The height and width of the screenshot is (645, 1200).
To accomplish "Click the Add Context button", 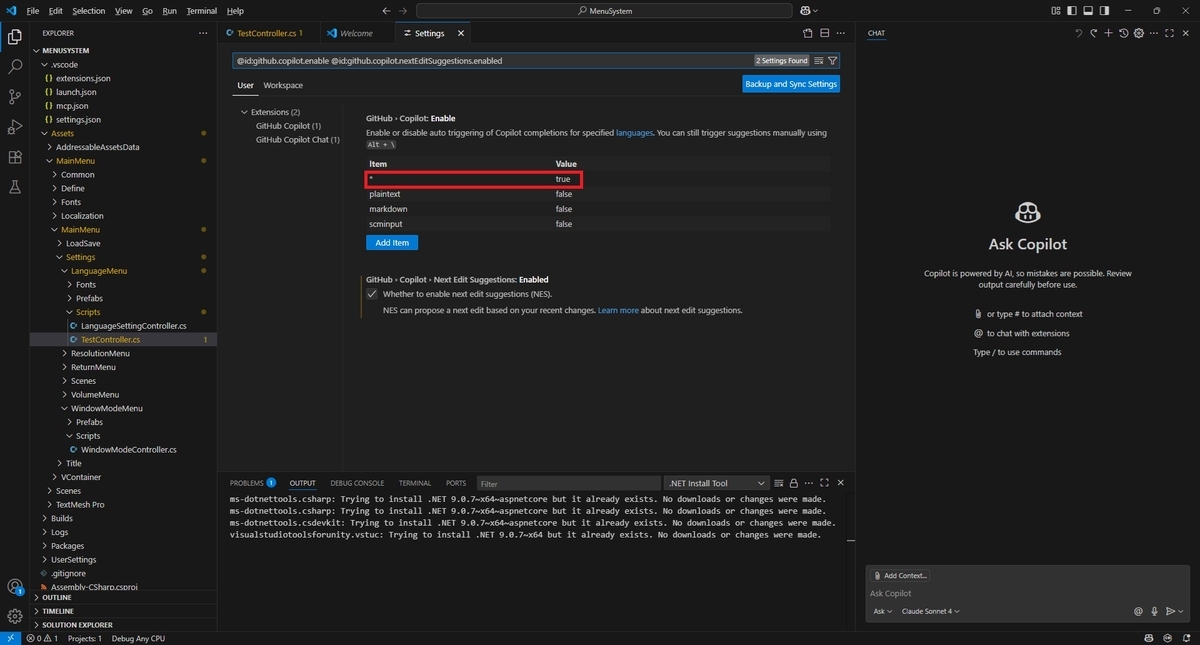I will pyautogui.click(x=901, y=576).
